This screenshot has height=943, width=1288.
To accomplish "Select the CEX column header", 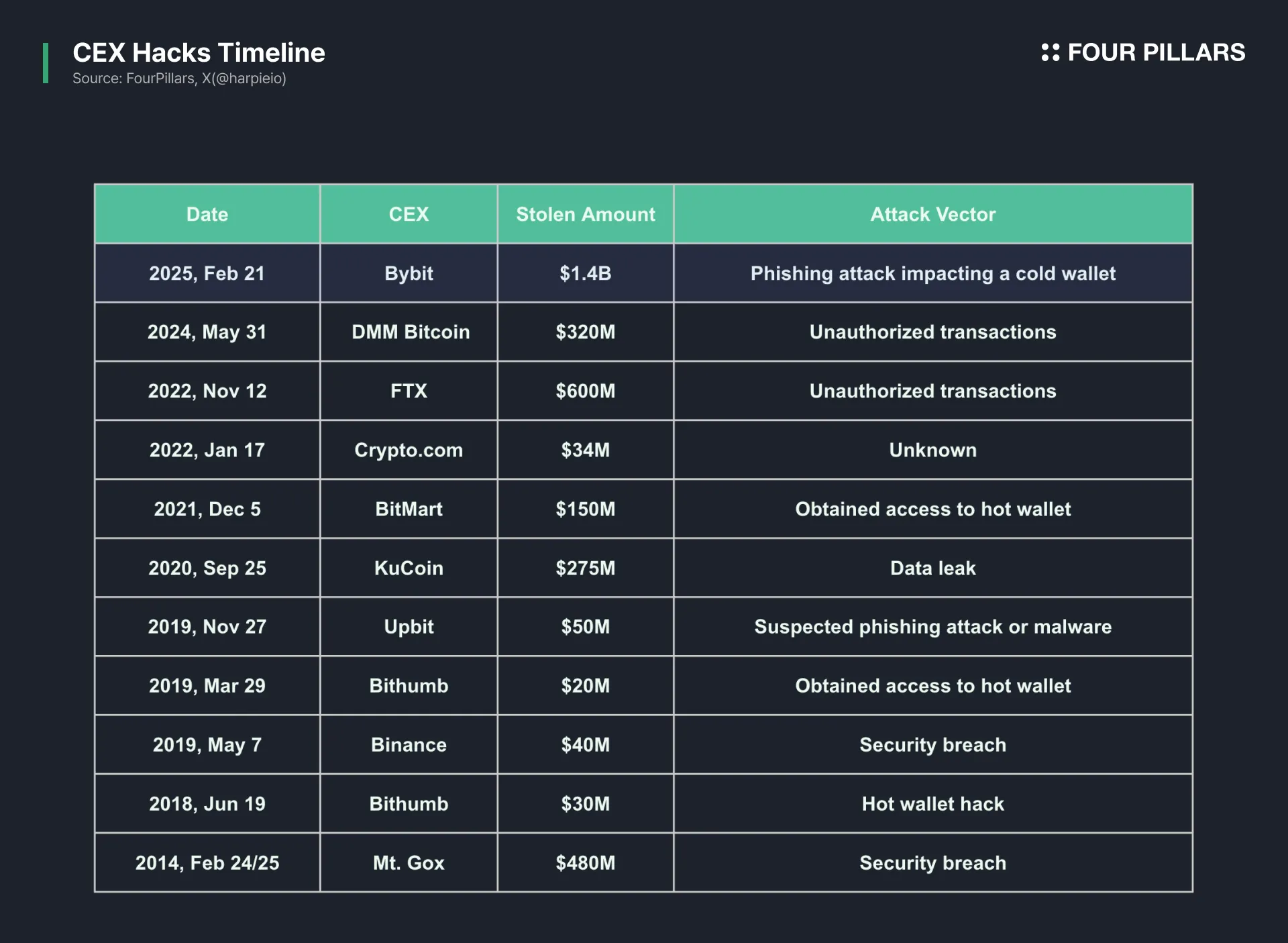I will [x=409, y=214].
